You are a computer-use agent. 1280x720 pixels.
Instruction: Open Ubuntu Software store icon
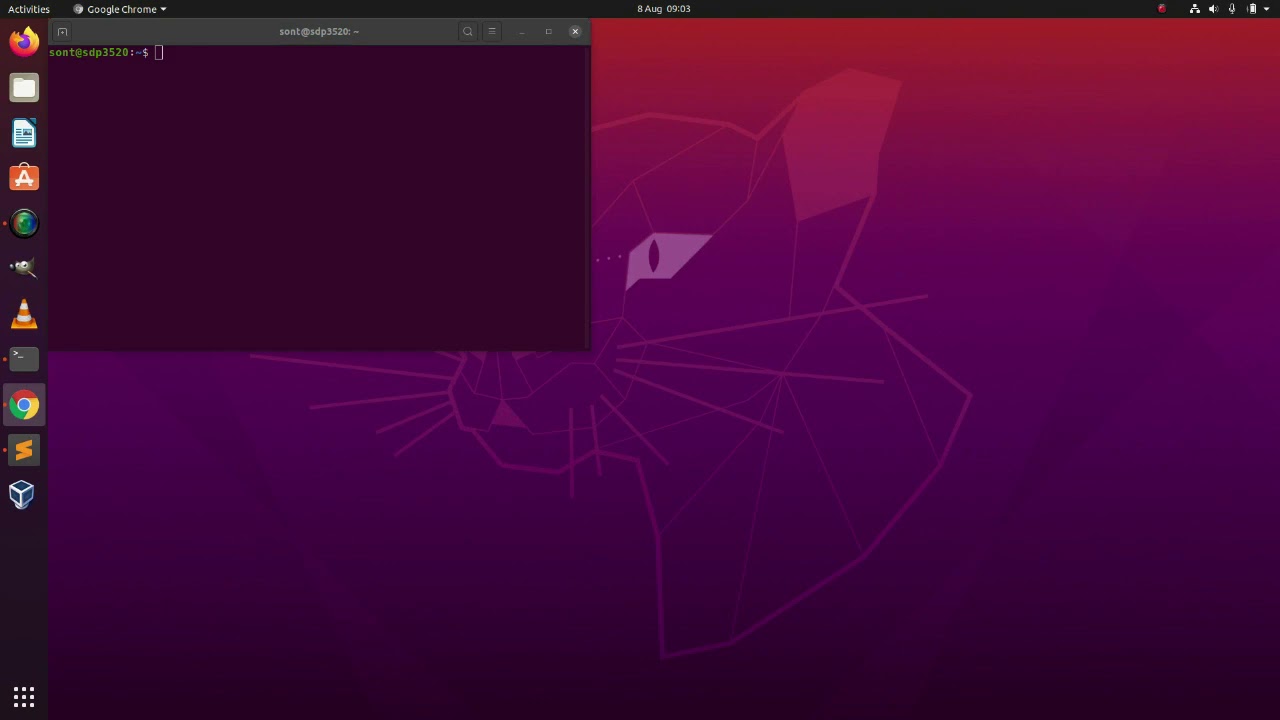(x=24, y=178)
